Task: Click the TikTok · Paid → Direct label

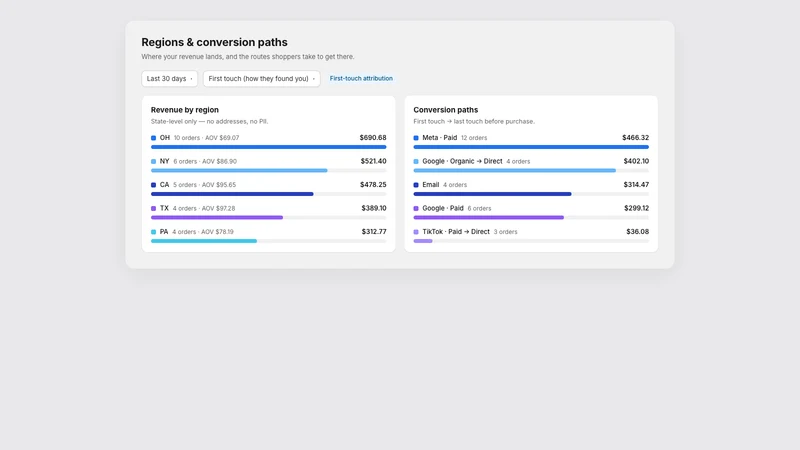Action: (456, 232)
